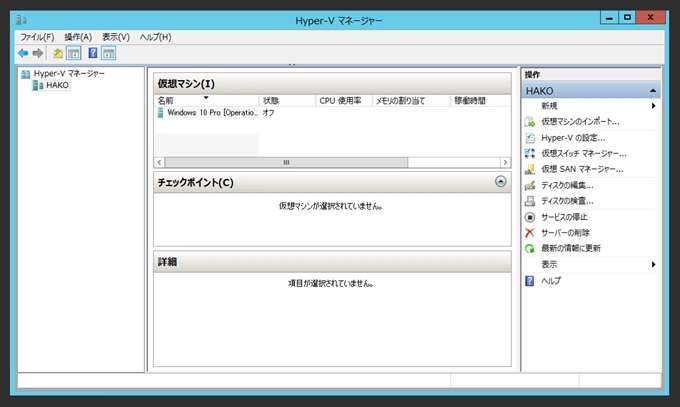Click the green refresh 最新の情報に更新 icon

pyautogui.click(x=530, y=249)
